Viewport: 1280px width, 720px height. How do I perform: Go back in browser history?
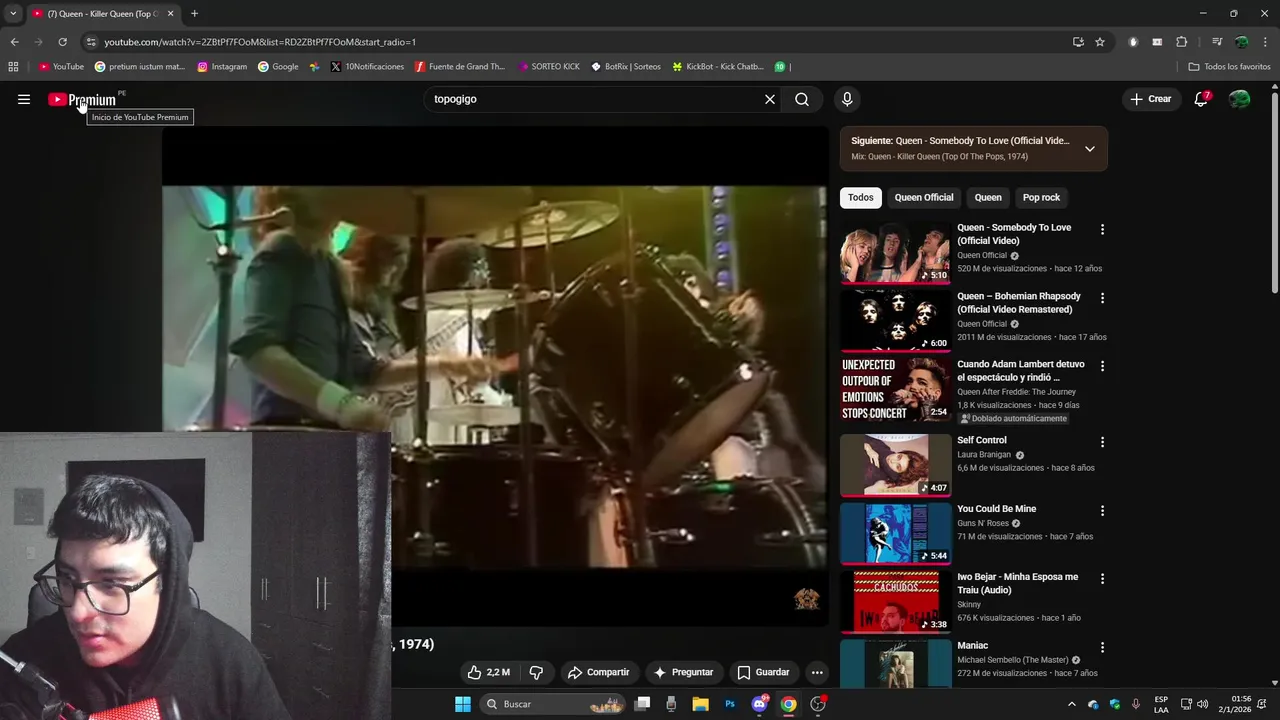[x=14, y=42]
